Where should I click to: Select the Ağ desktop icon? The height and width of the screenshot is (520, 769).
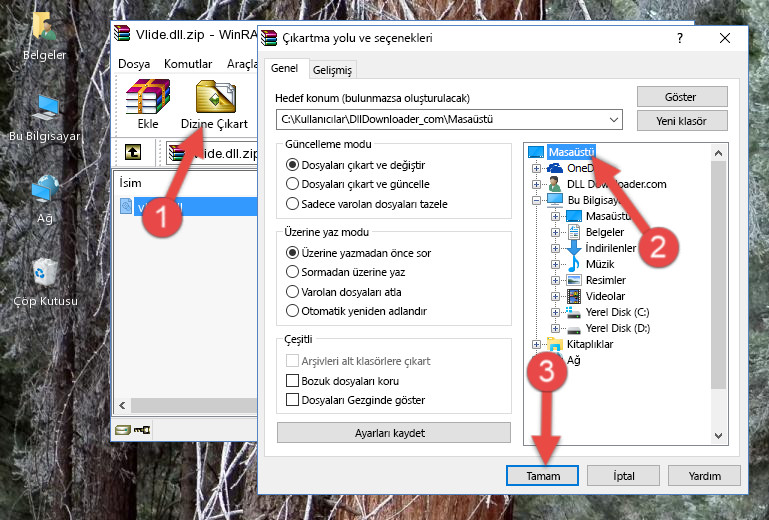click(x=45, y=200)
